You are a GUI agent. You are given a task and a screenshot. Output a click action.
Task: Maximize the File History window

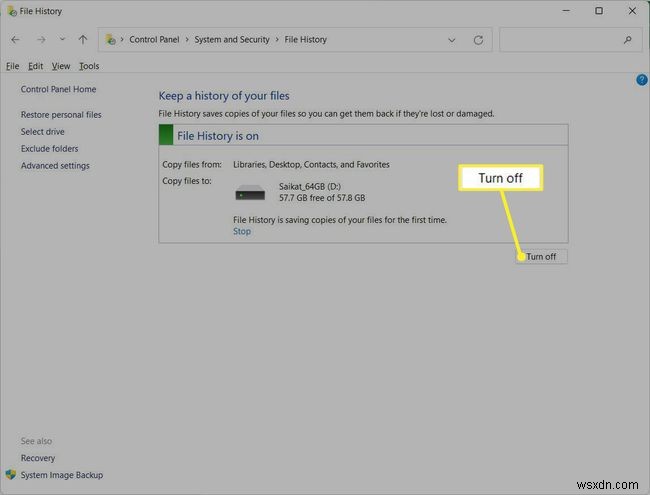pos(599,11)
